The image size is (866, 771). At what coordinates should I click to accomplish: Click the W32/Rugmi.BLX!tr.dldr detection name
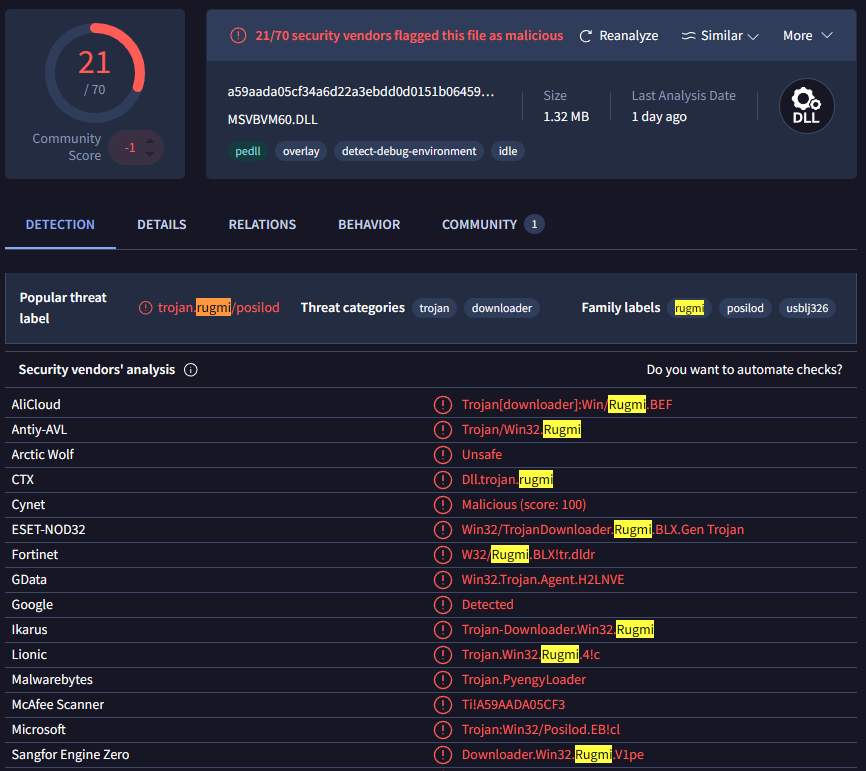point(528,555)
